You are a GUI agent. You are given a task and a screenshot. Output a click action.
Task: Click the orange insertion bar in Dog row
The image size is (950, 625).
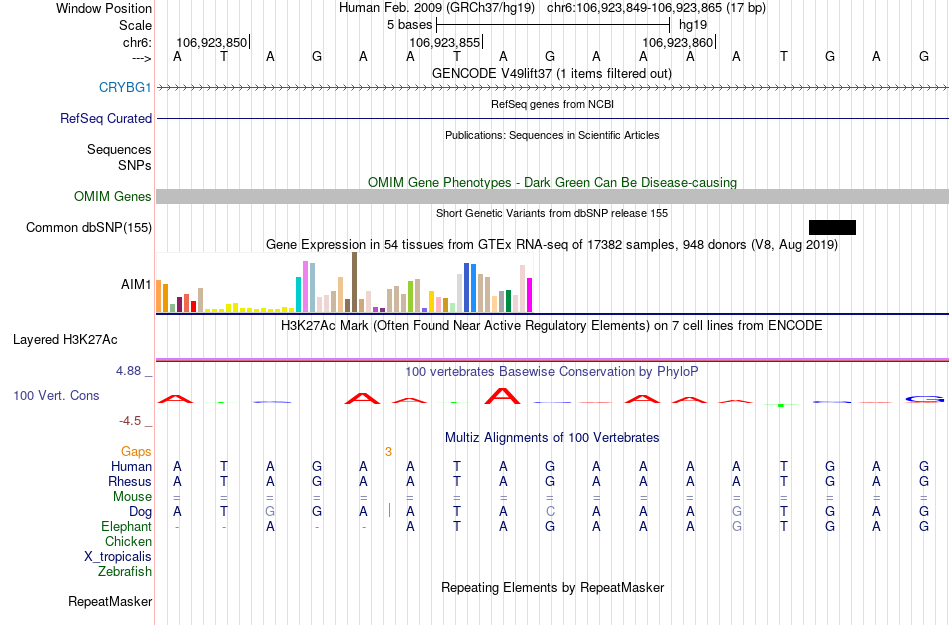coord(389,511)
